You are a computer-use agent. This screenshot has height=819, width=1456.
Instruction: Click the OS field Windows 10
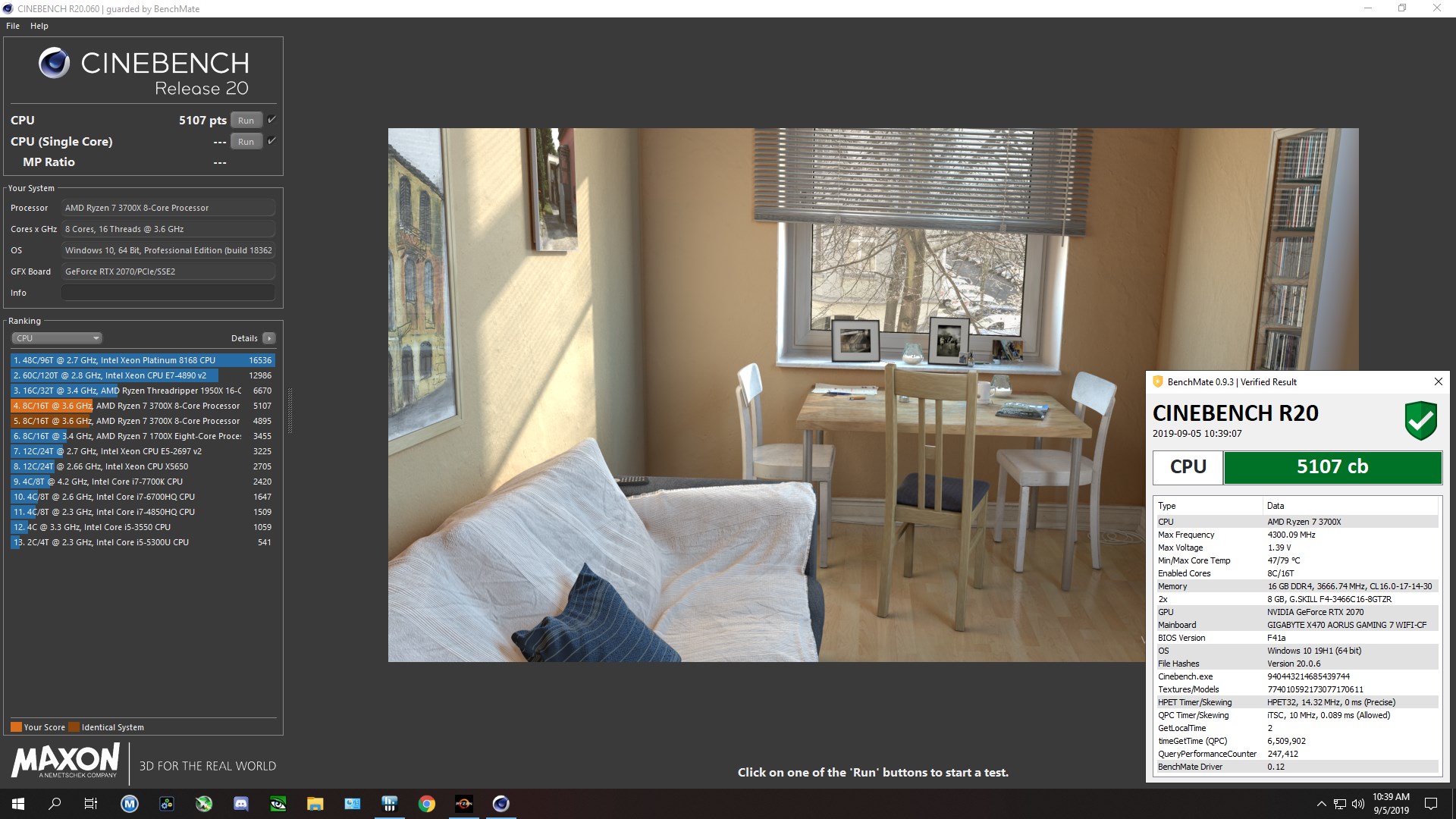[168, 250]
